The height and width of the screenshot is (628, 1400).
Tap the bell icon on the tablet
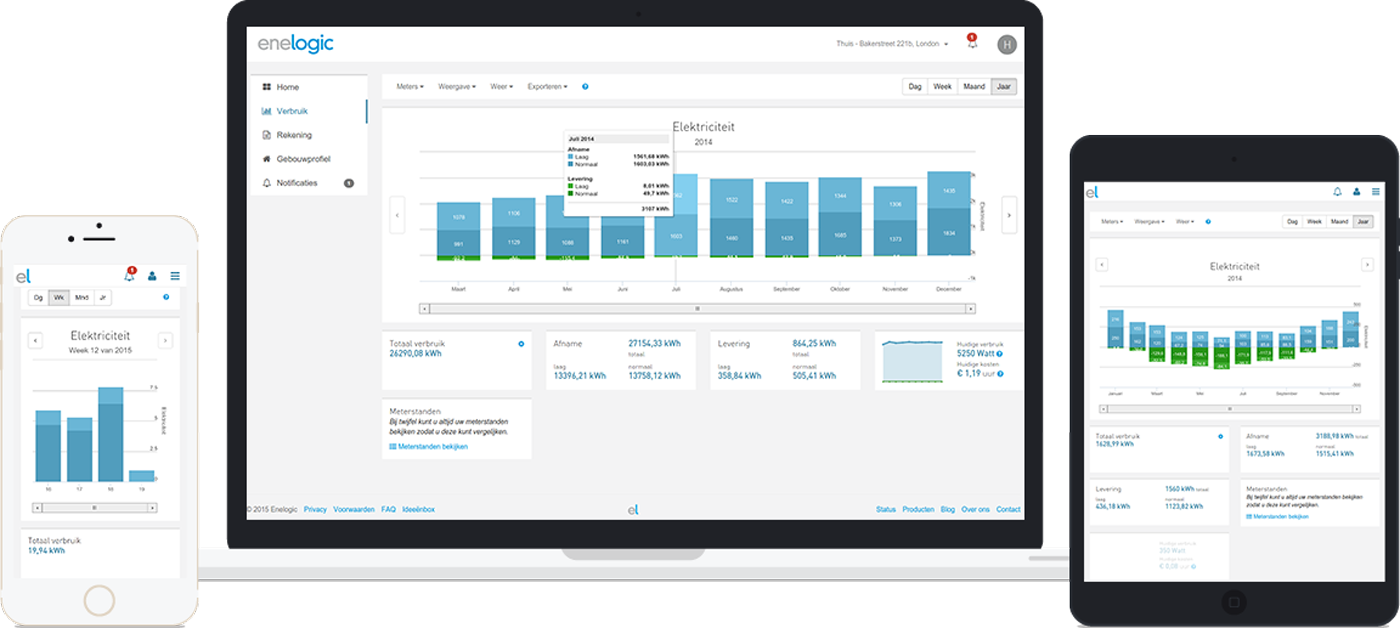[1337, 191]
